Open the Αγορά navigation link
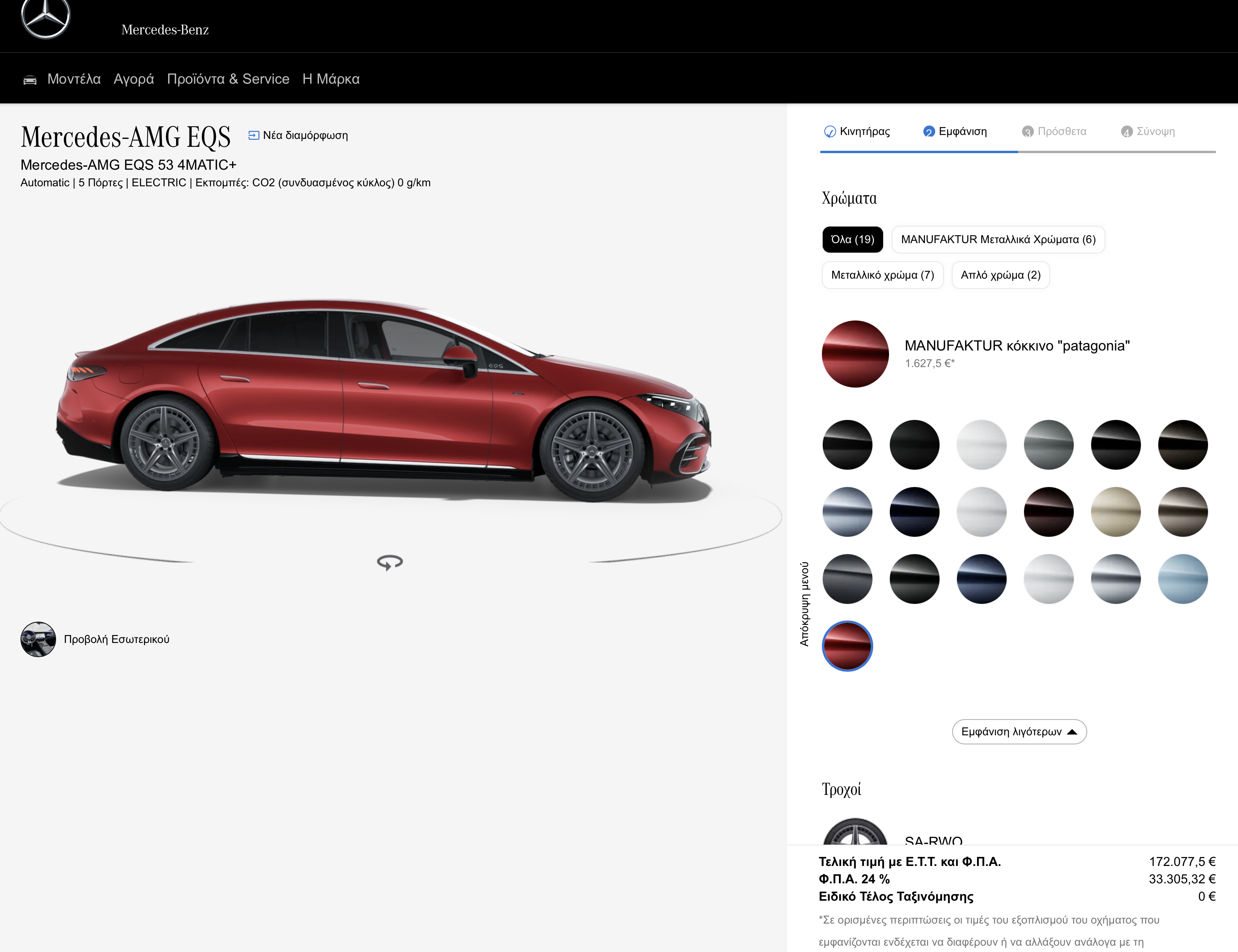 click(134, 79)
